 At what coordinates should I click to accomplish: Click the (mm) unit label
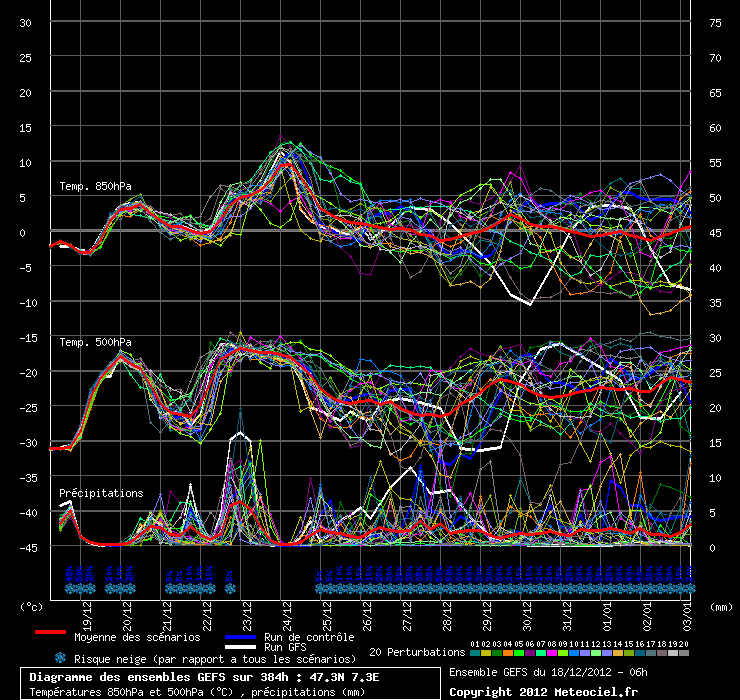tap(722, 606)
